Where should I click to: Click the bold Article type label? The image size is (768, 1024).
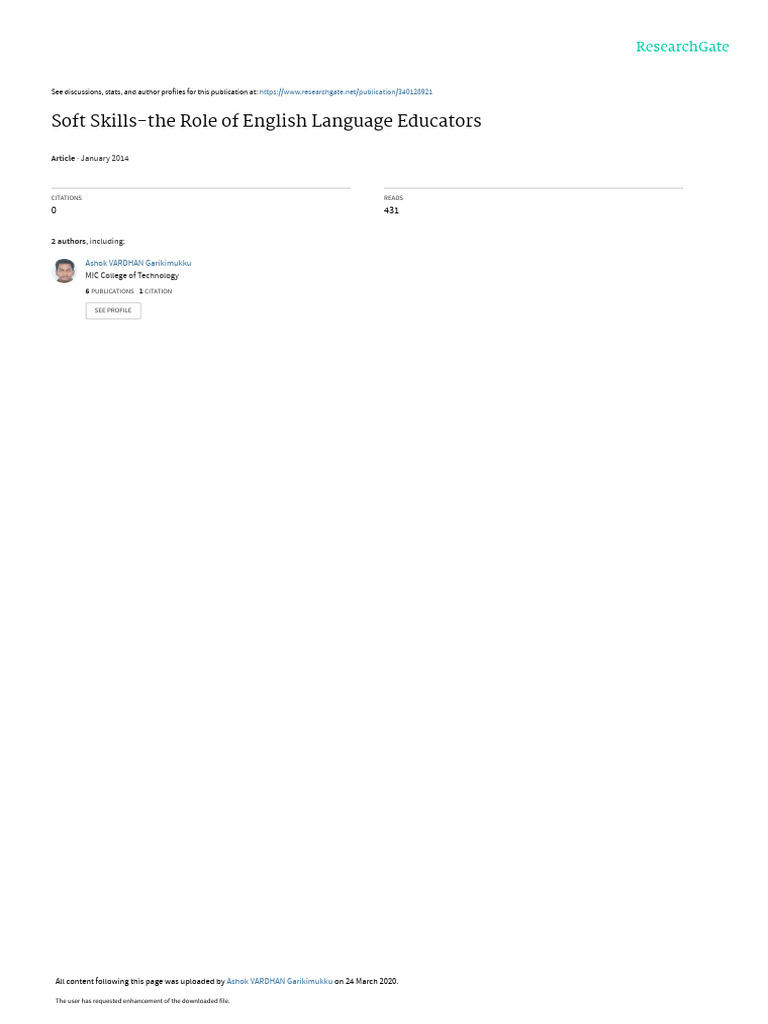pyautogui.click(x=63, y=158)
